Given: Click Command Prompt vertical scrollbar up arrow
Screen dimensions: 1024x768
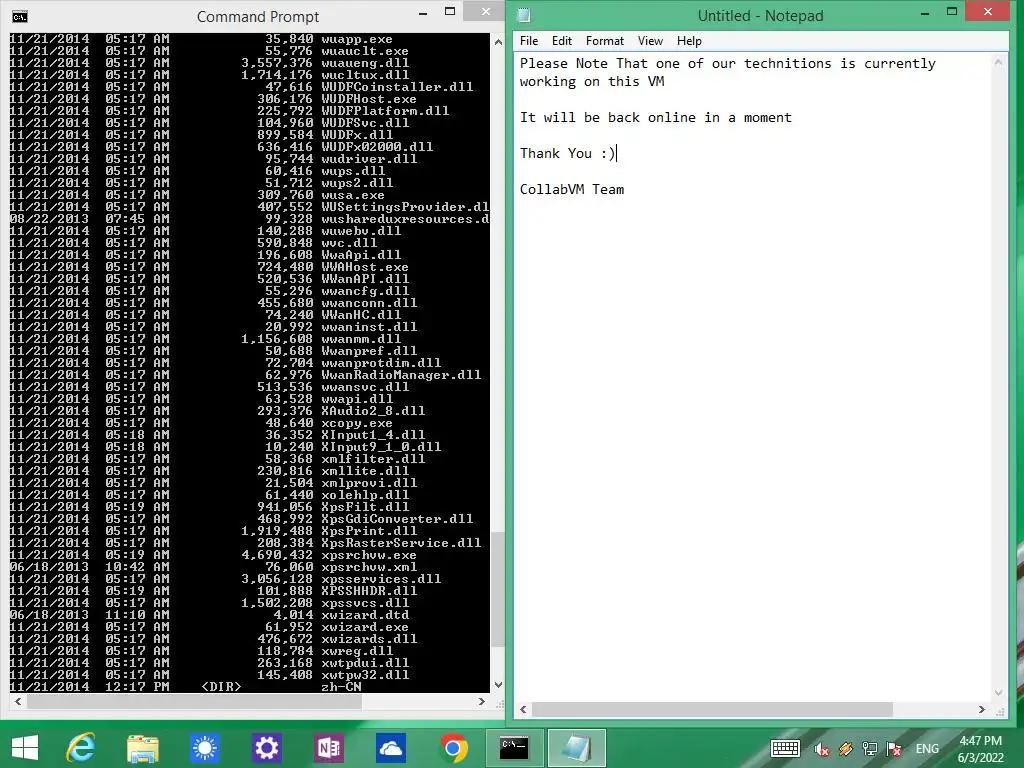Looking at the screenshot, I should [498, 42].
